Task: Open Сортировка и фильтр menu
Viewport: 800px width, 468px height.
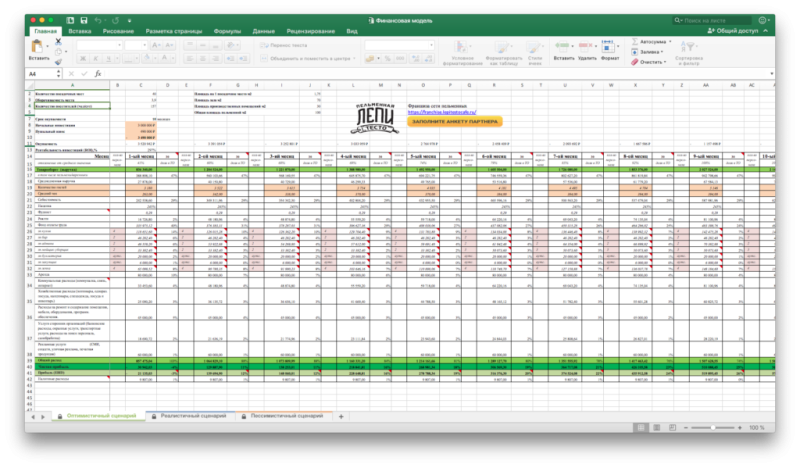Action: [x=688, y=53]
